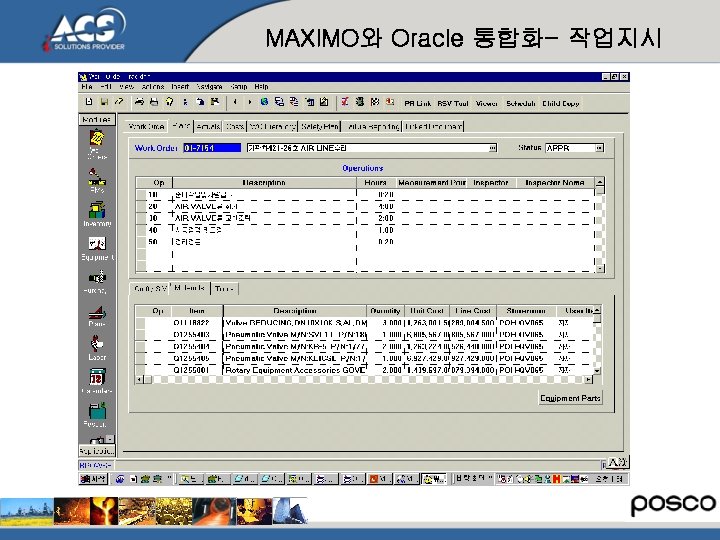This screenshot has width=720, height=540.
Task: Open the Setup menu
Action: [x=239, y=86]
